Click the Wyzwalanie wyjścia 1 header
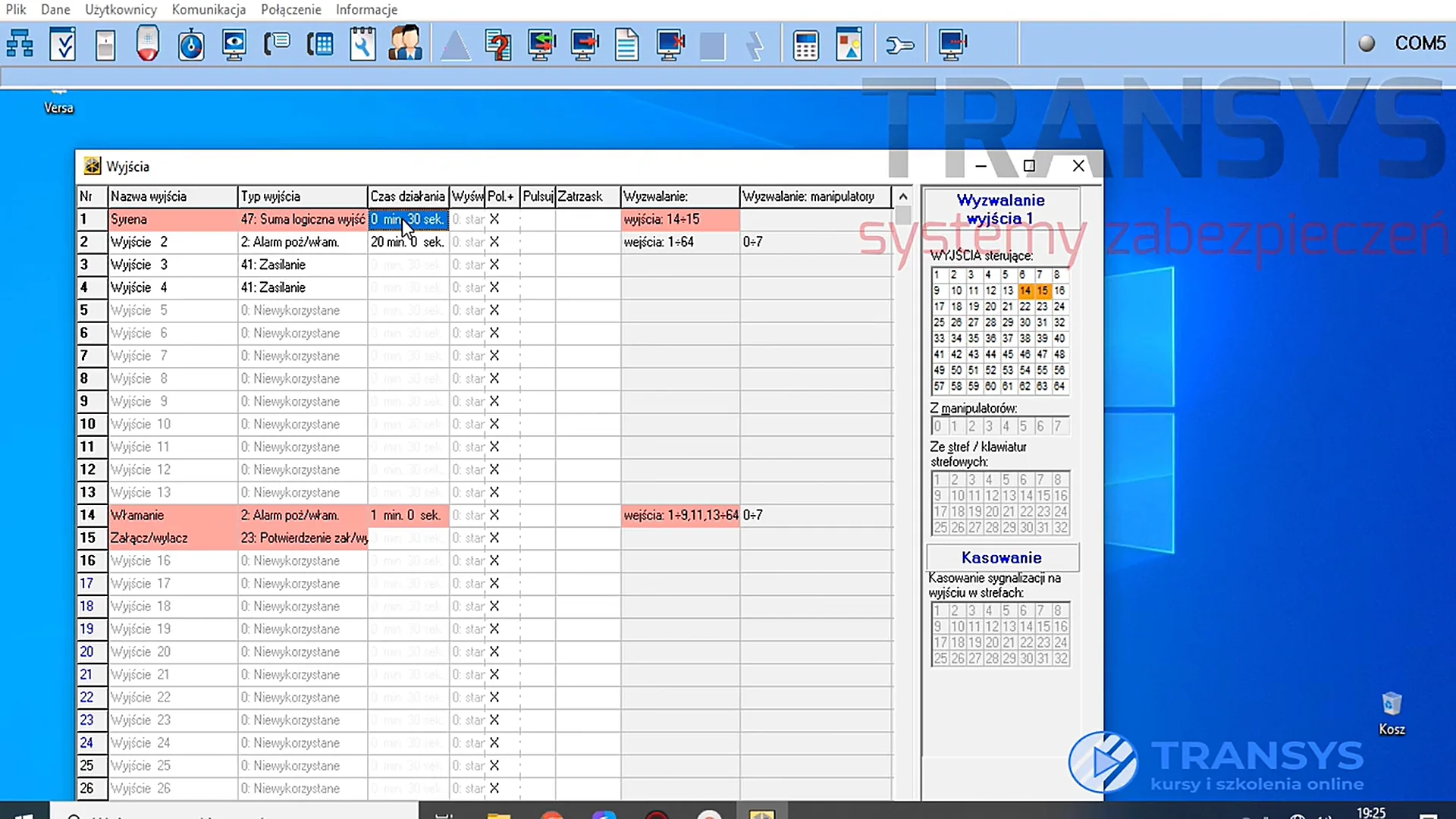 tap(1001, 209)
